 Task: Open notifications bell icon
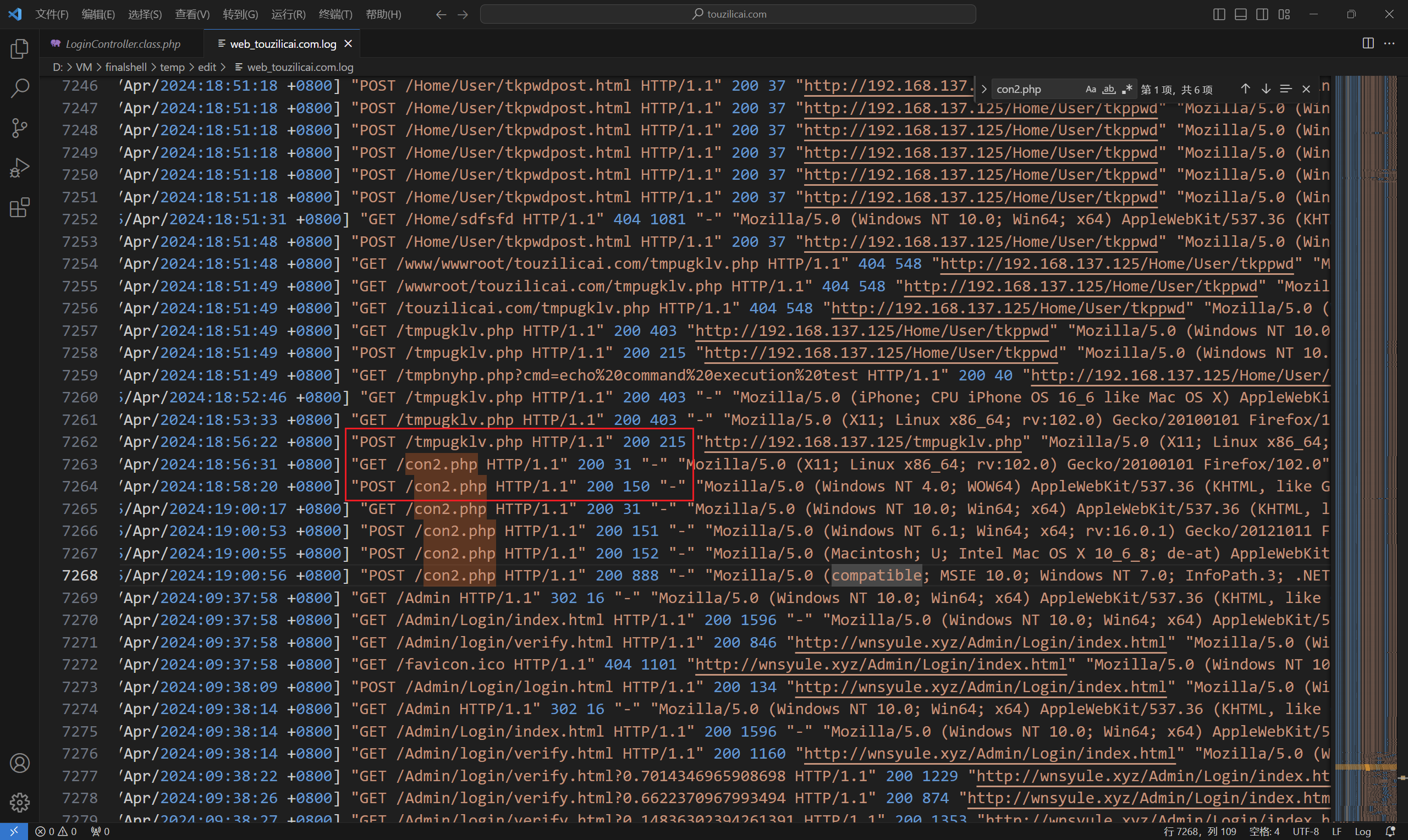[x=1390, y=832]
